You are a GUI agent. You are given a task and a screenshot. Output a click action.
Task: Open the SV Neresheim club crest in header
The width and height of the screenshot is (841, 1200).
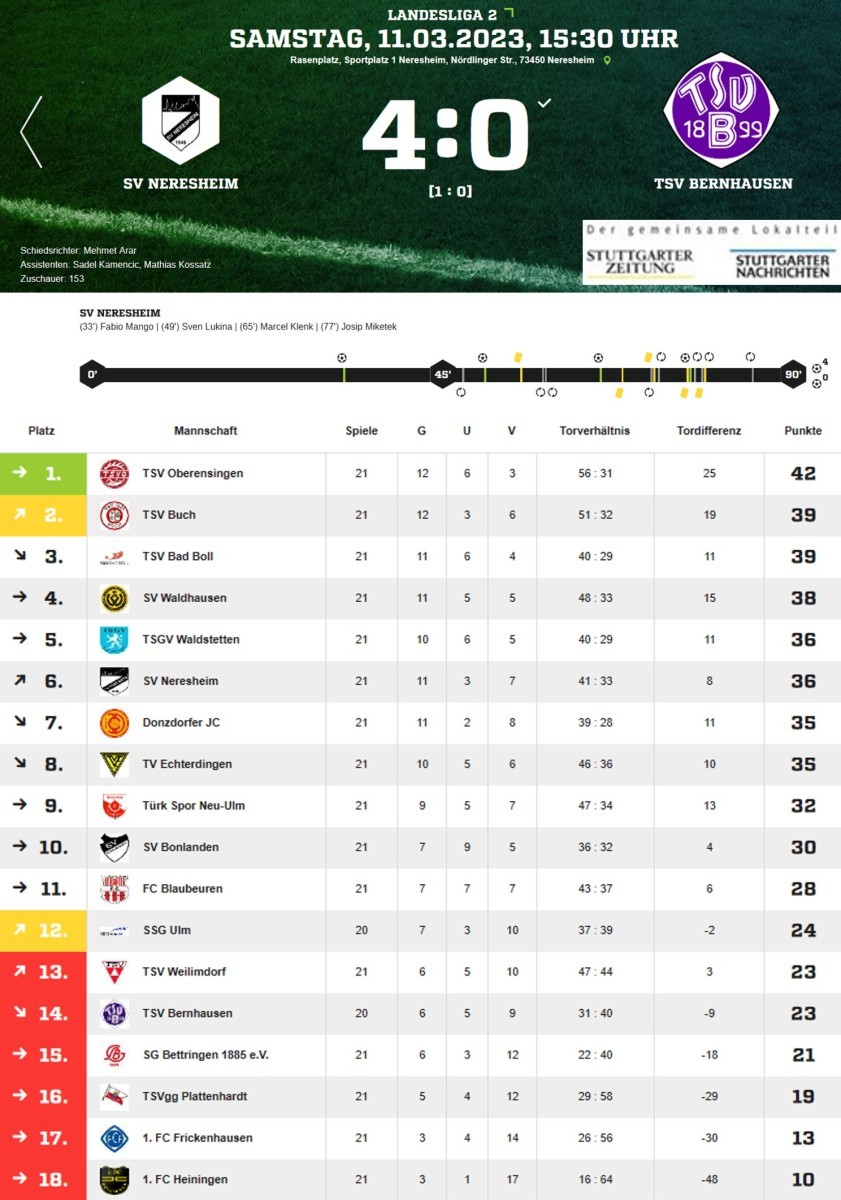pos(180,120)
